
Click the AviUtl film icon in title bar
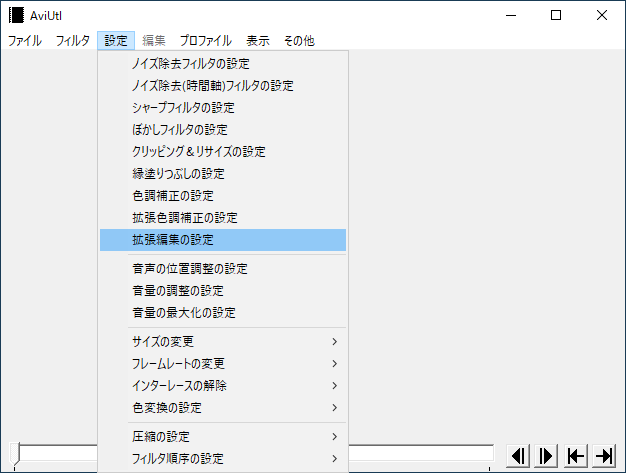16,15
